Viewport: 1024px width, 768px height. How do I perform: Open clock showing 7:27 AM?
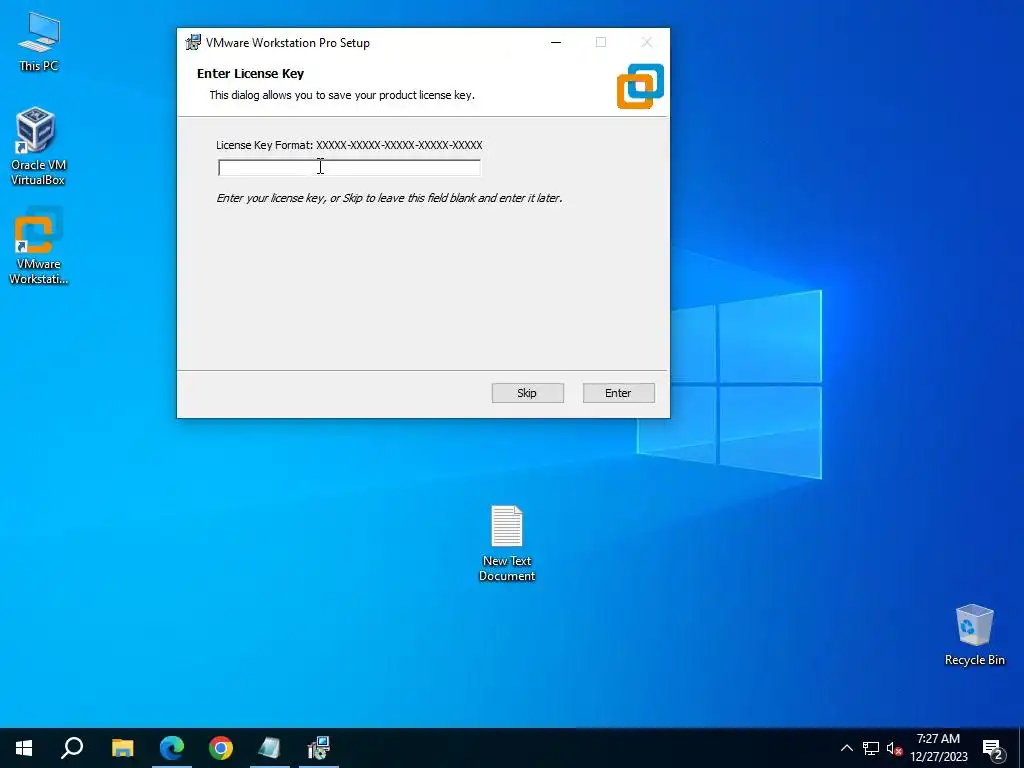point(938,748)
